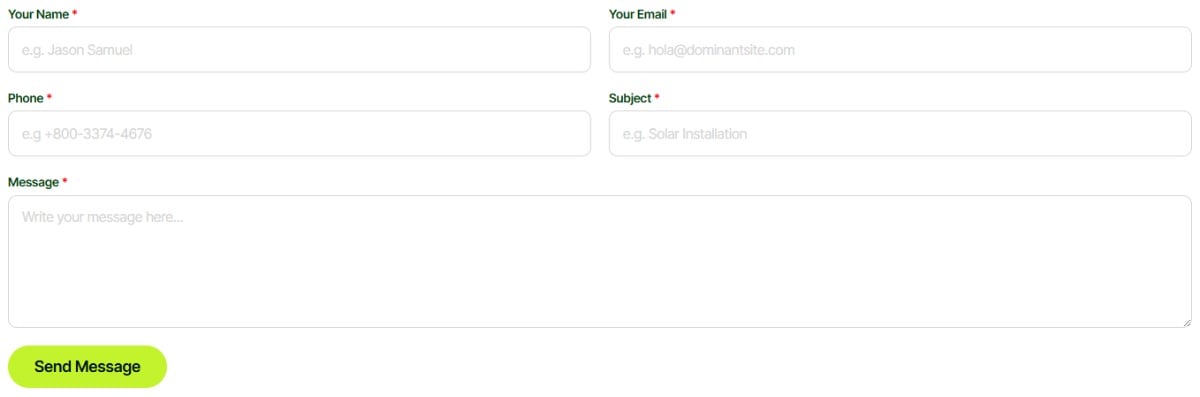Click the Message textarea resize handle
Viewport: 1200px width, 397px height.
pyautogui.click(x=1186, y=322)
